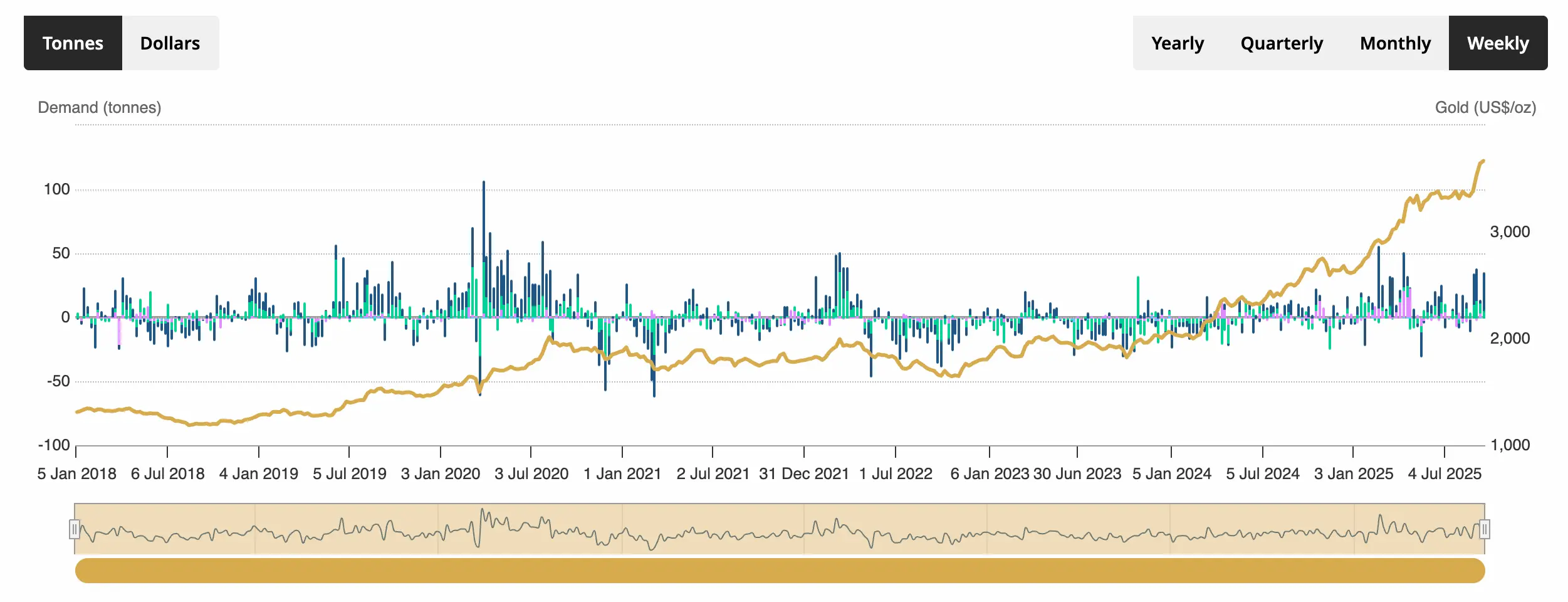1568x602 pixels.
Task: Click the navigator mini chart overview
Action: (x=780, y=529)
